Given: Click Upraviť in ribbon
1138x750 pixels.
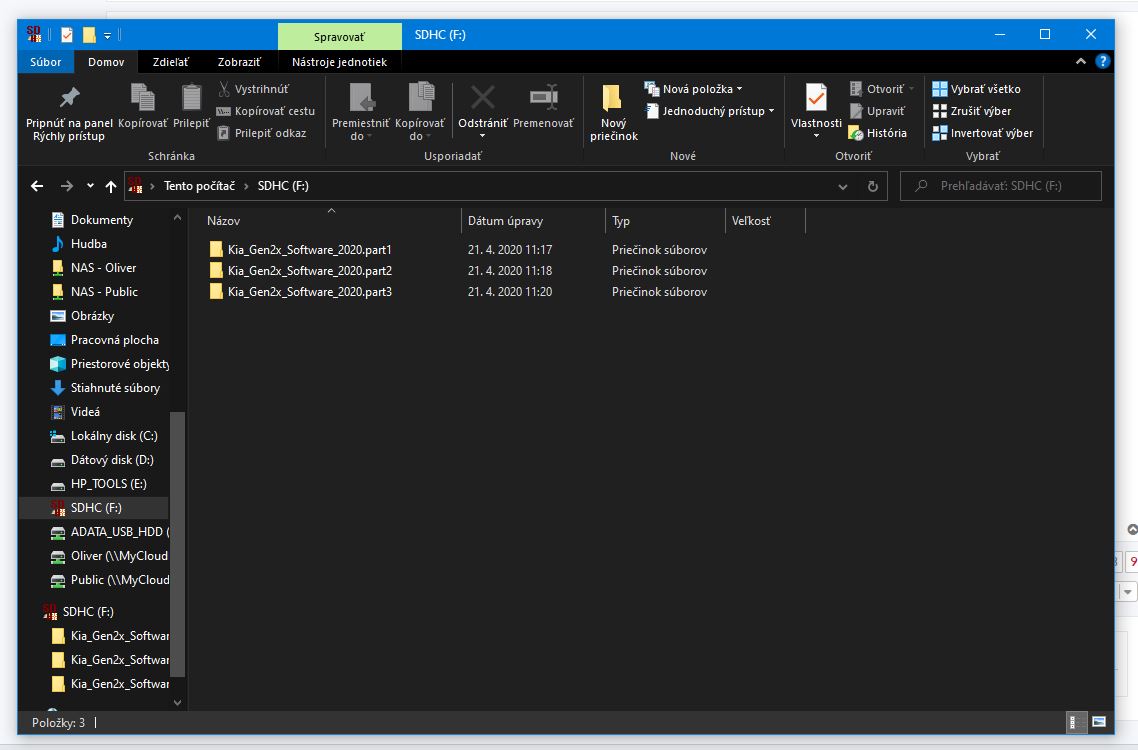Looking at the screenshot, I should [877, 111].
